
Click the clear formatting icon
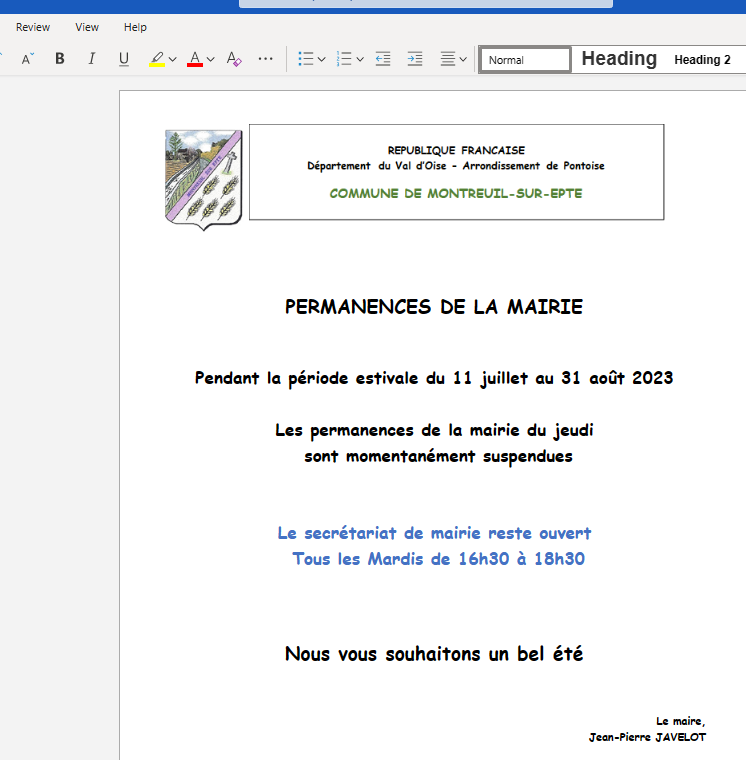point(234,59)
